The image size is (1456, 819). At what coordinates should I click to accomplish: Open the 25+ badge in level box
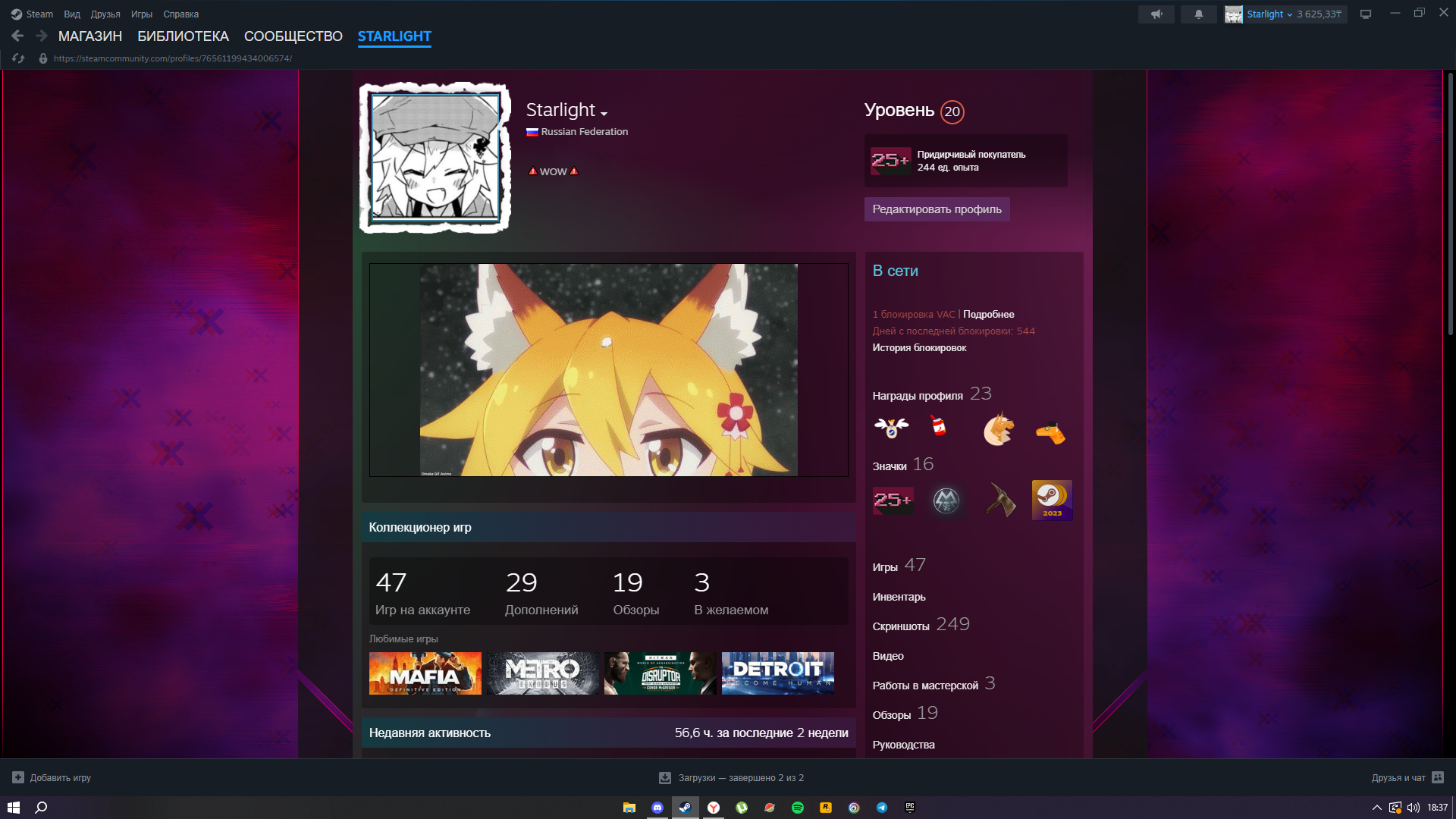pos(890,161)
